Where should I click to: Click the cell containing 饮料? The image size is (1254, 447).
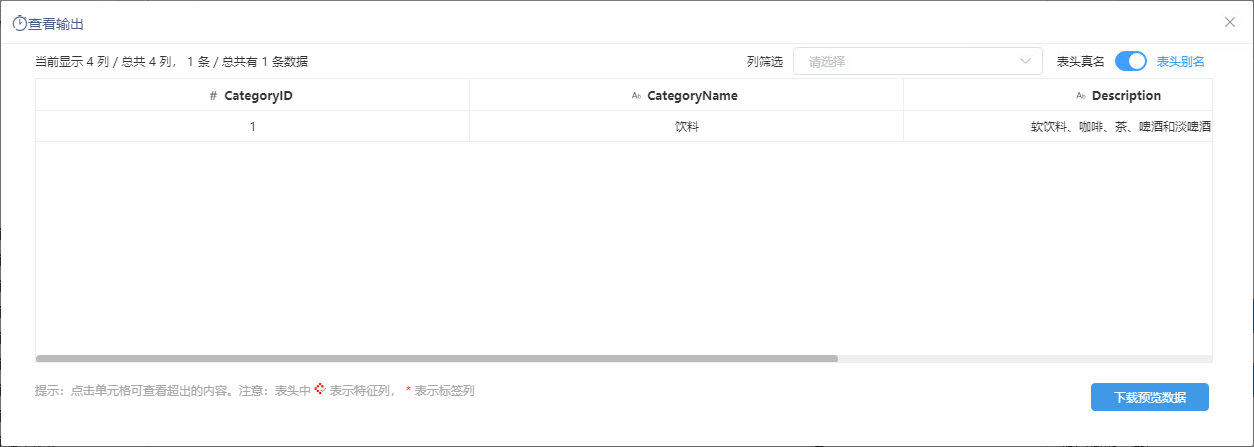point(686,127)
